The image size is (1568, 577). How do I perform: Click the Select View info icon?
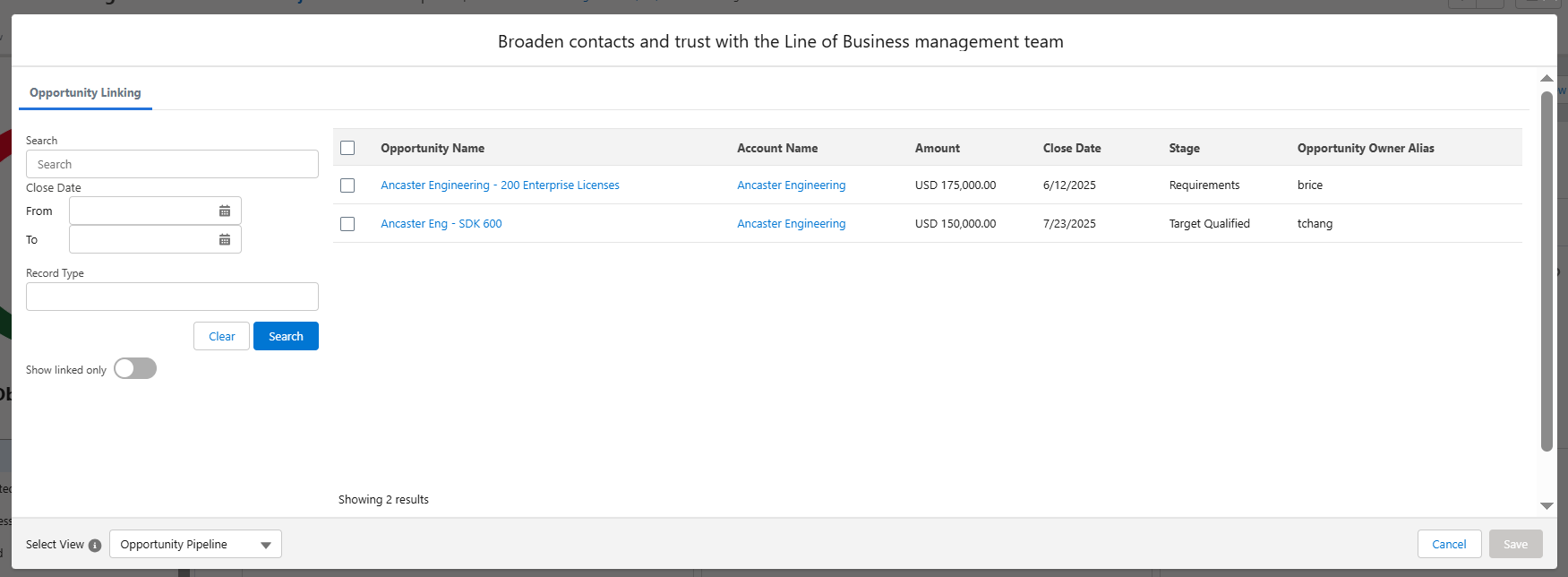(x=95, y=546)
